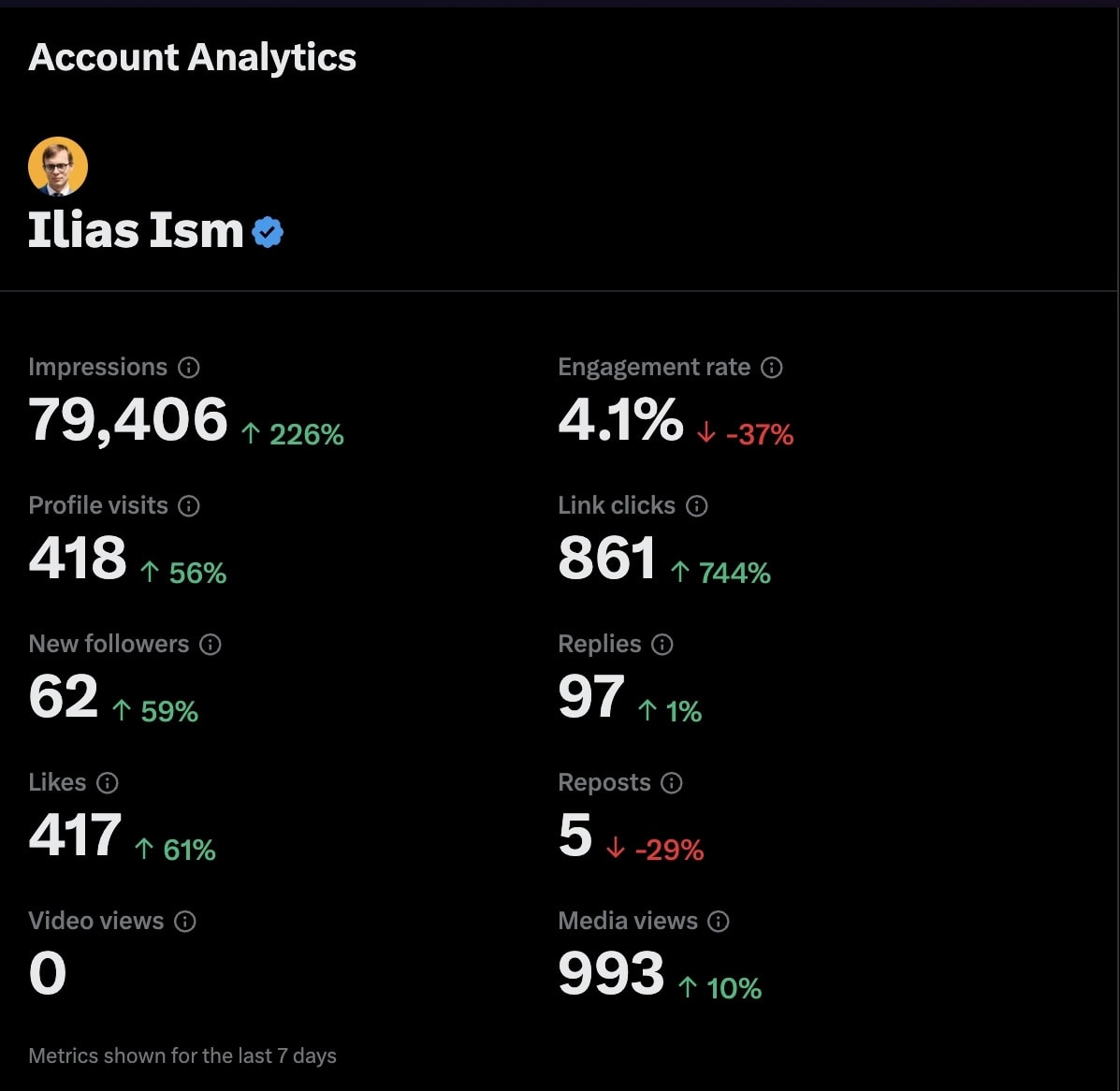Viewport: 1120px width, 1091px height.
Task: Click the Video views info icon
Action: click(184, 922)
